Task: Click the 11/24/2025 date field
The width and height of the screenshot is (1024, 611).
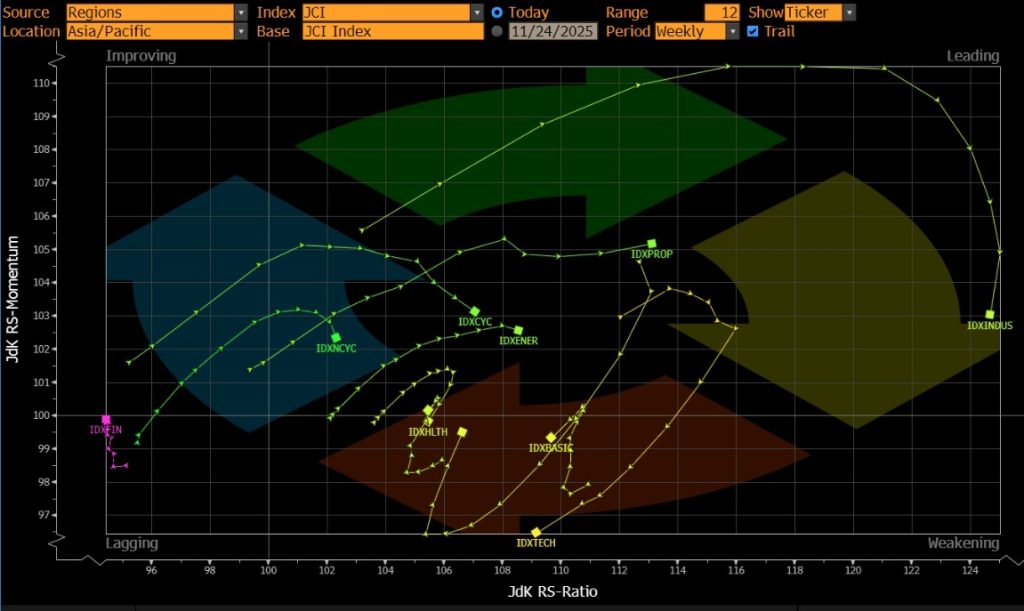Action: [552, 31]
